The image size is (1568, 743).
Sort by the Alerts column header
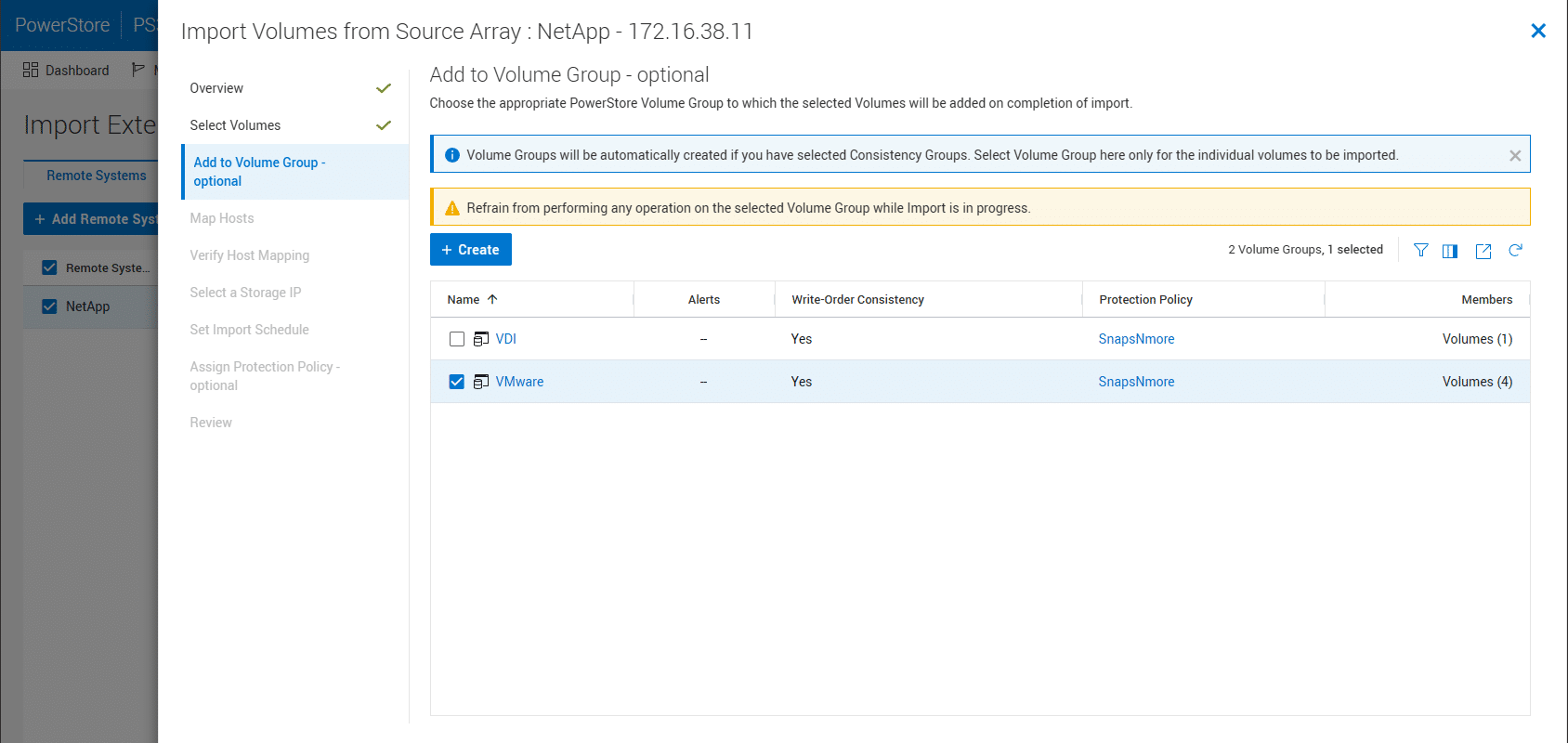click(704, 299)
